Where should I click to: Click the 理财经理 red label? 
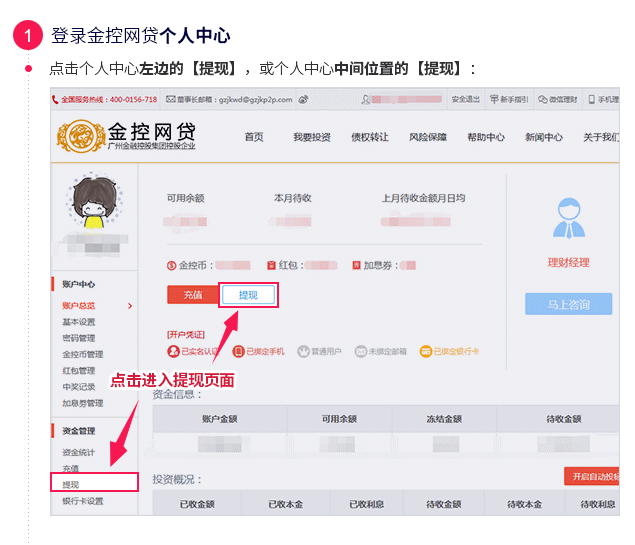pos(569,263)
